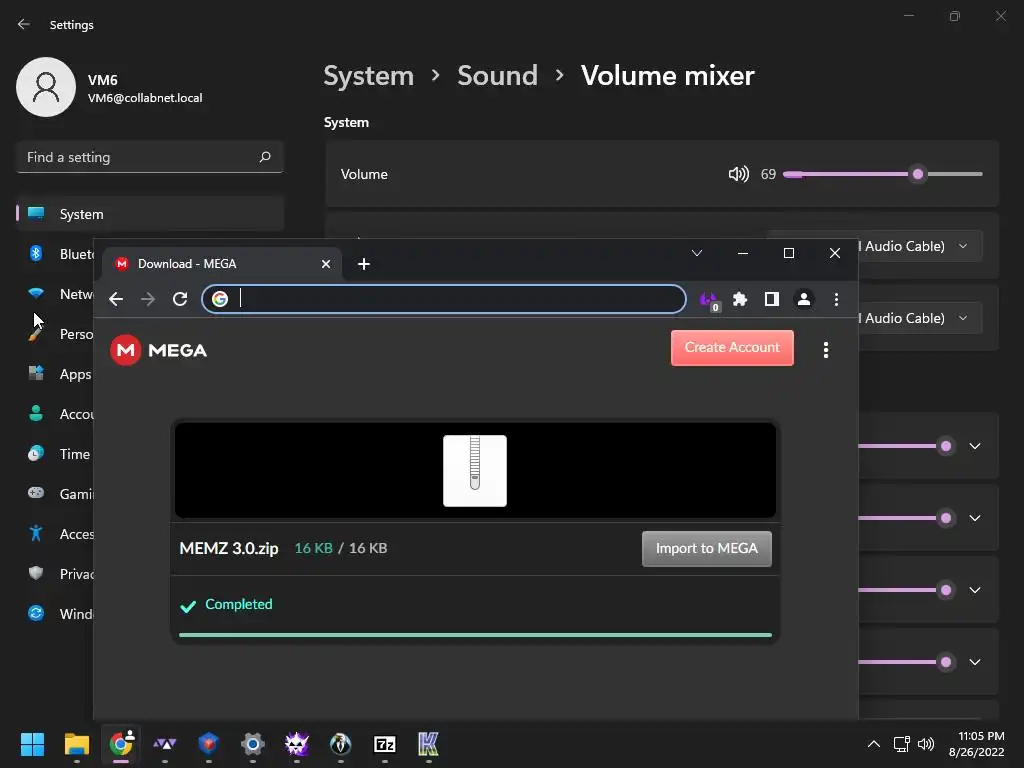Click the Chrome taskbar icon
The width and height of the screenshot is (1024, 768).
[x=121, y=744]
